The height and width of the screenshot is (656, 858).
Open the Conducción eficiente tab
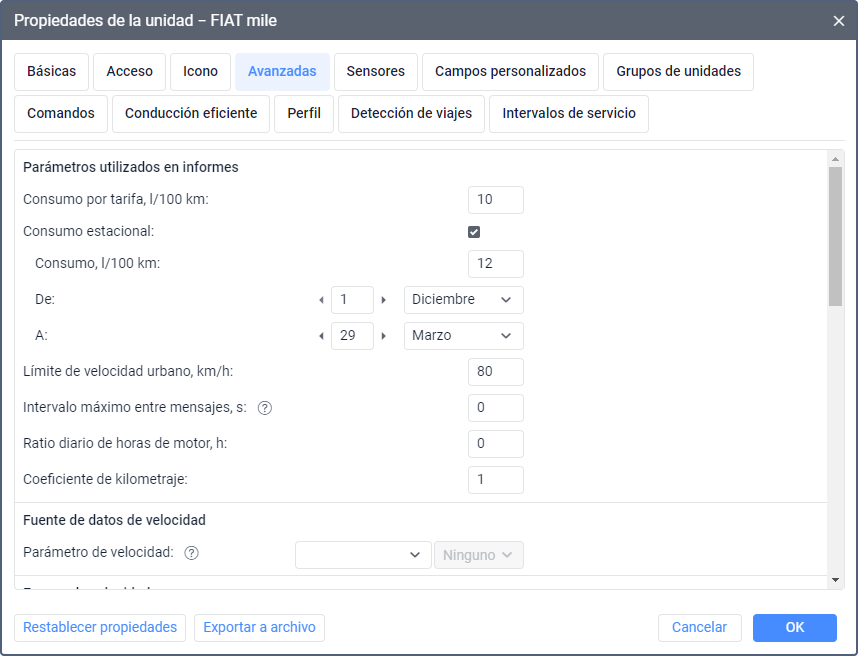click(x=191, y=114)
